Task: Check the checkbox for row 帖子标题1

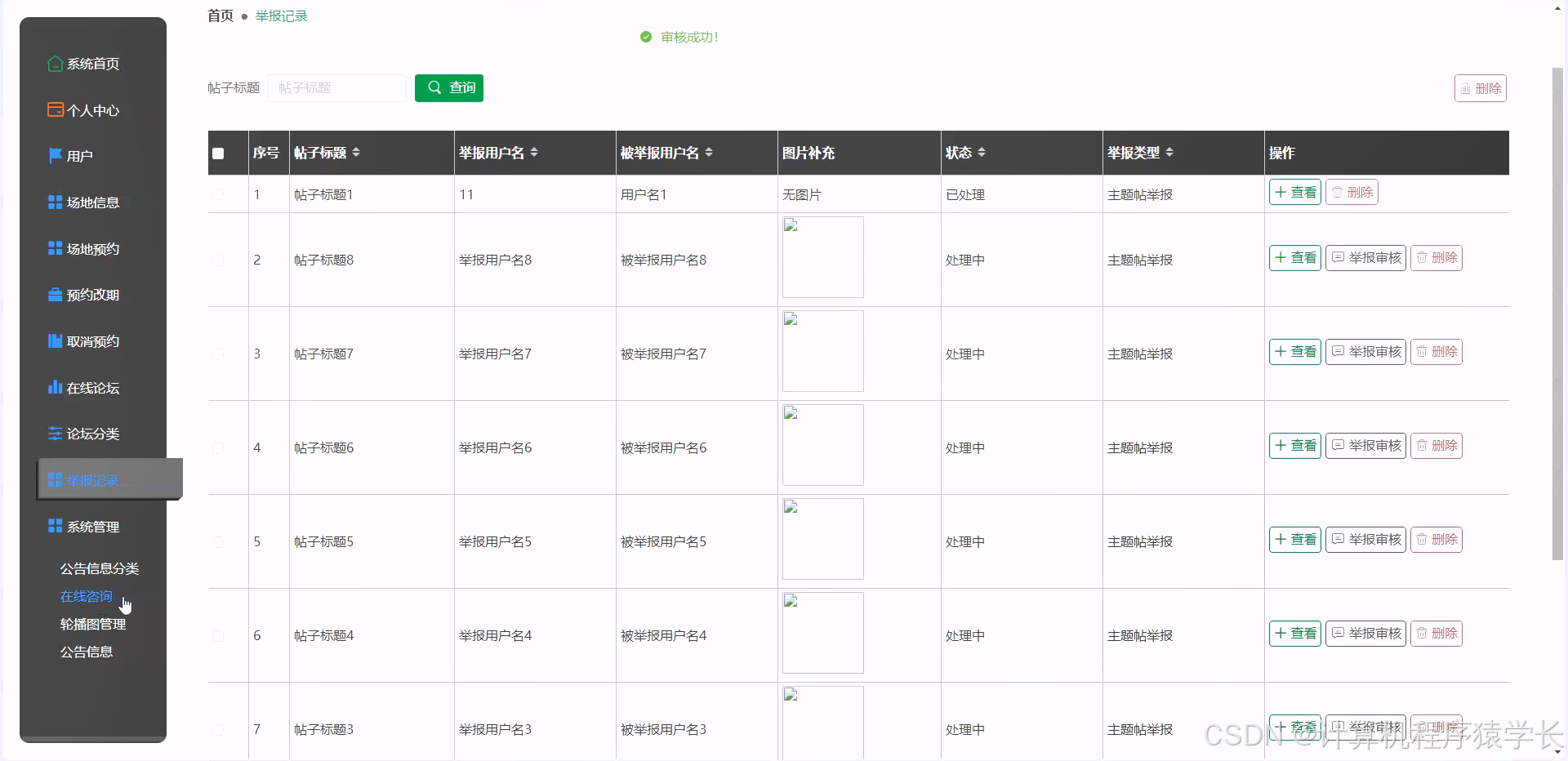Action: pyautogui.click(x=218, y=194)
